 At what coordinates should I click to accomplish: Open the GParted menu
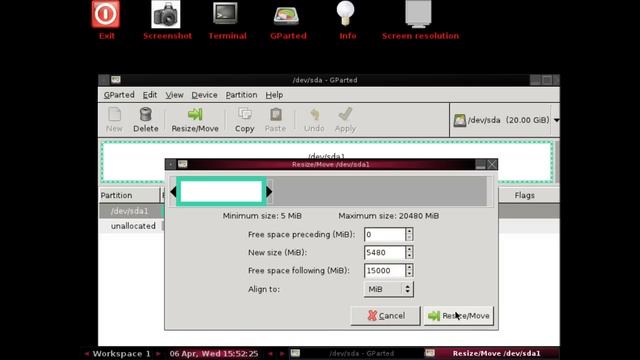pyautogui.click(x=119, y=95)
